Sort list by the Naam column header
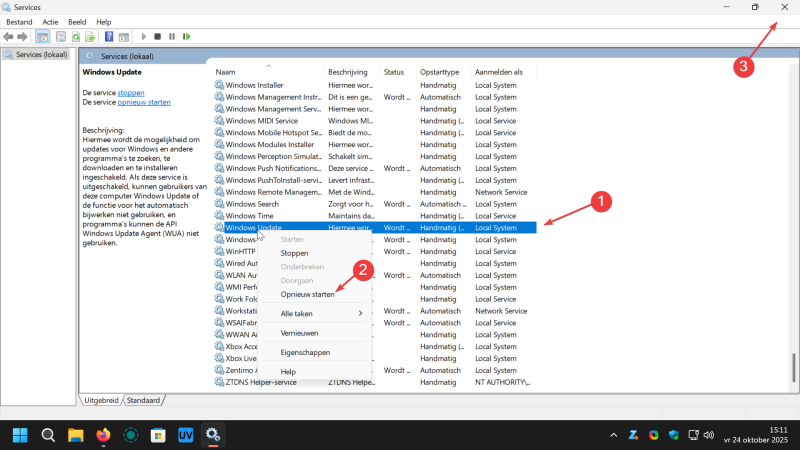Viewport: 800px width, 450px height. pyautogui.click(x=226, y=72)
